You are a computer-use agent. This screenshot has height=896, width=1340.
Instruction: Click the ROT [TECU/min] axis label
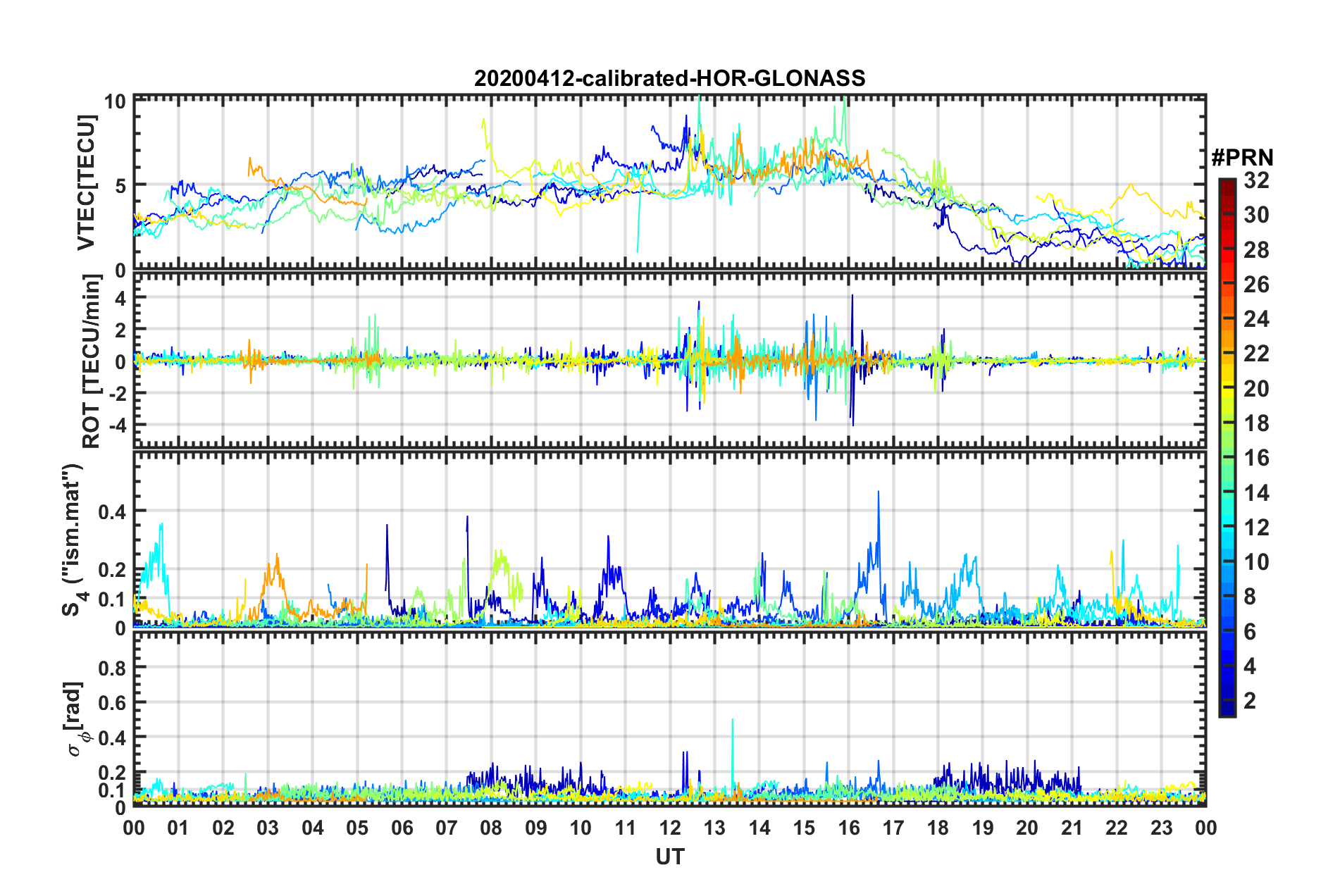(92, 361)
